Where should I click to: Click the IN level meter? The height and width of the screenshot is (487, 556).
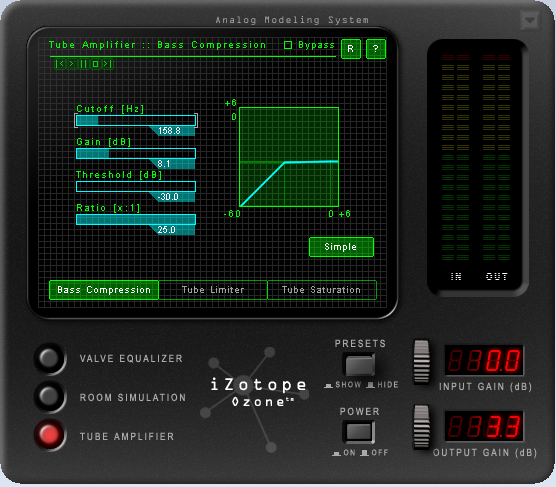[456, 158]
